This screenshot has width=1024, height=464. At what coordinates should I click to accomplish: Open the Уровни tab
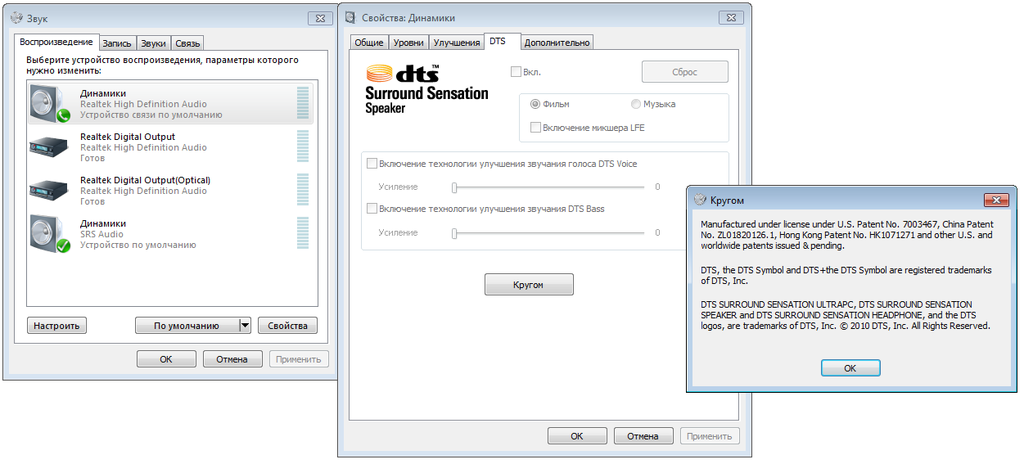point(409,42)
